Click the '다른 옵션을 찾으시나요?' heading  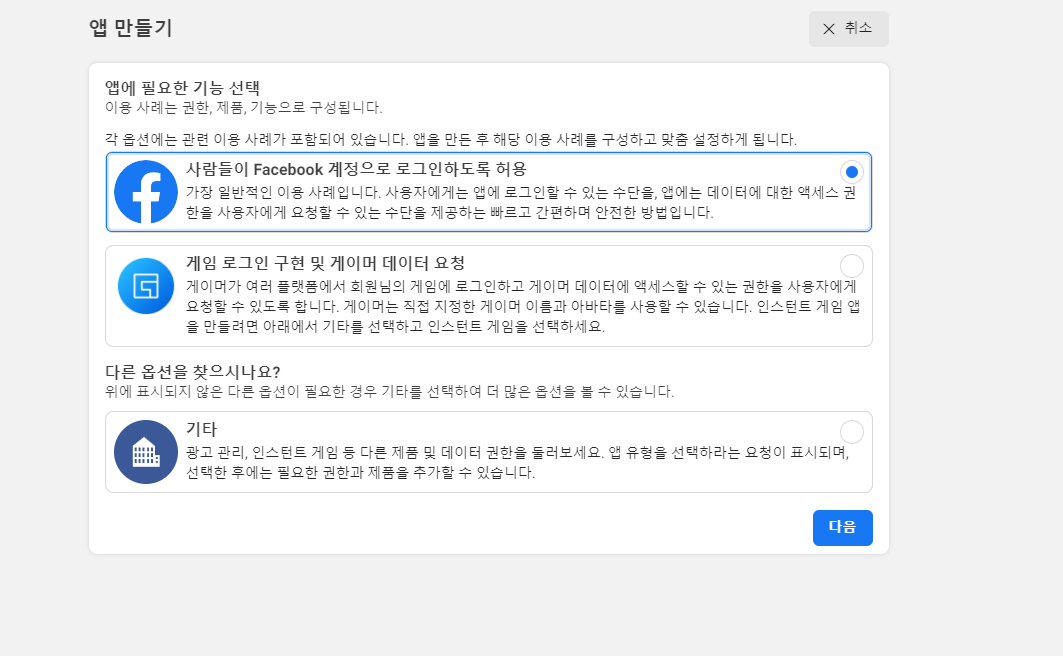(193, 372)
